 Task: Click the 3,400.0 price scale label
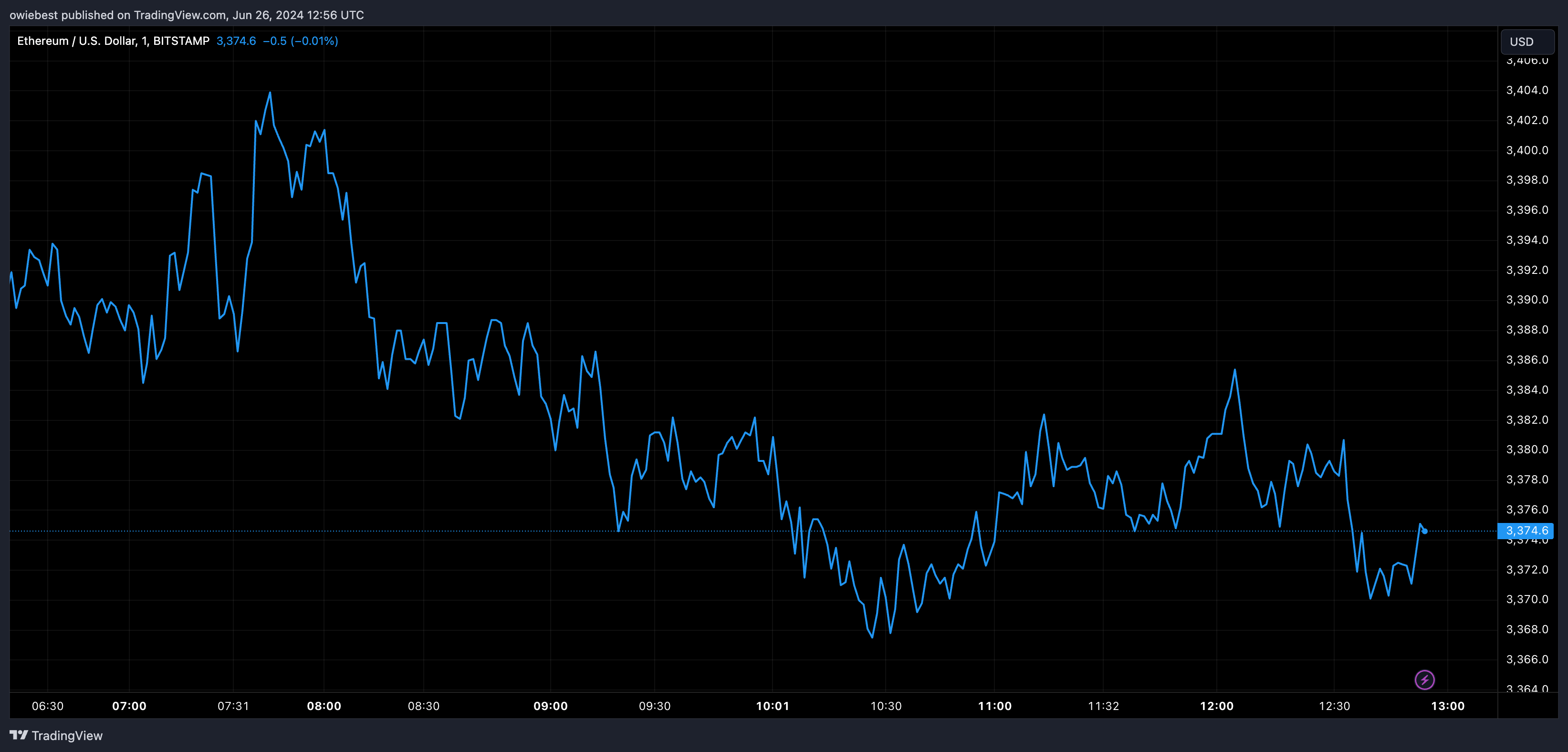[x=1526, y=150]
